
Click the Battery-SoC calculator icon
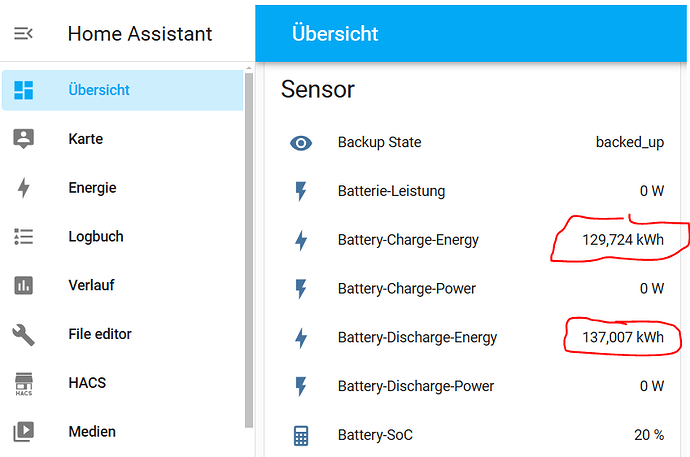click(301, 435)
